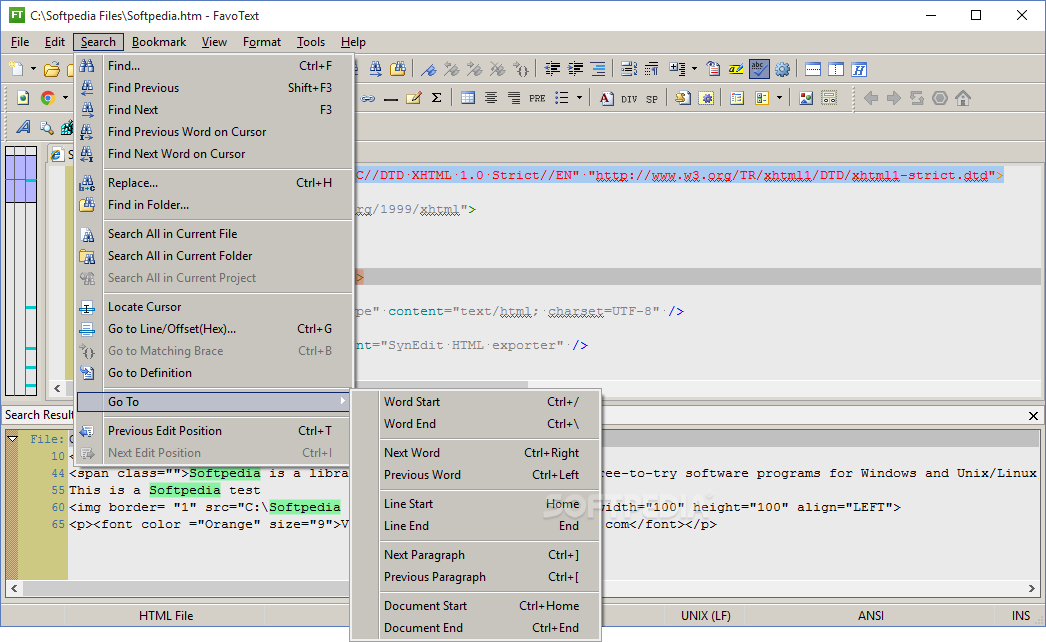Click the insert table icon
Viewport: 1046px width, 642px height.
pos(468,98)
